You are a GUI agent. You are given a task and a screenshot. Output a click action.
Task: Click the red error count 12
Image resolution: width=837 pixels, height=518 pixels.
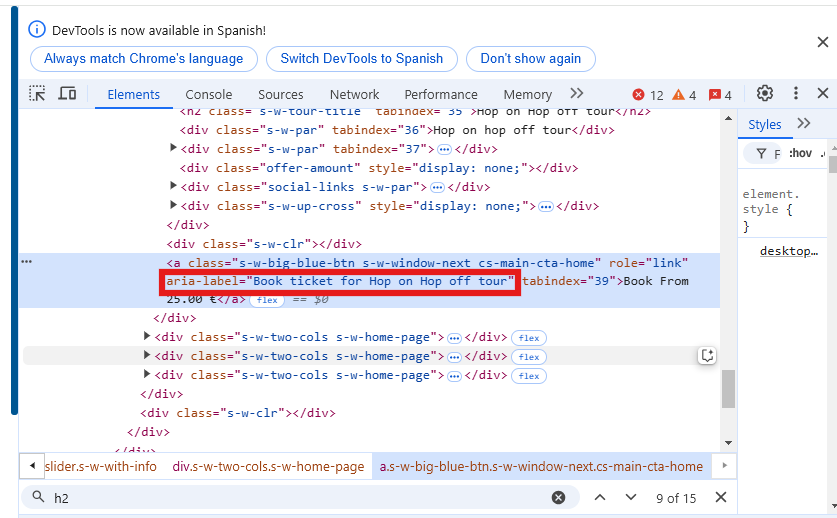pos(648,95)
